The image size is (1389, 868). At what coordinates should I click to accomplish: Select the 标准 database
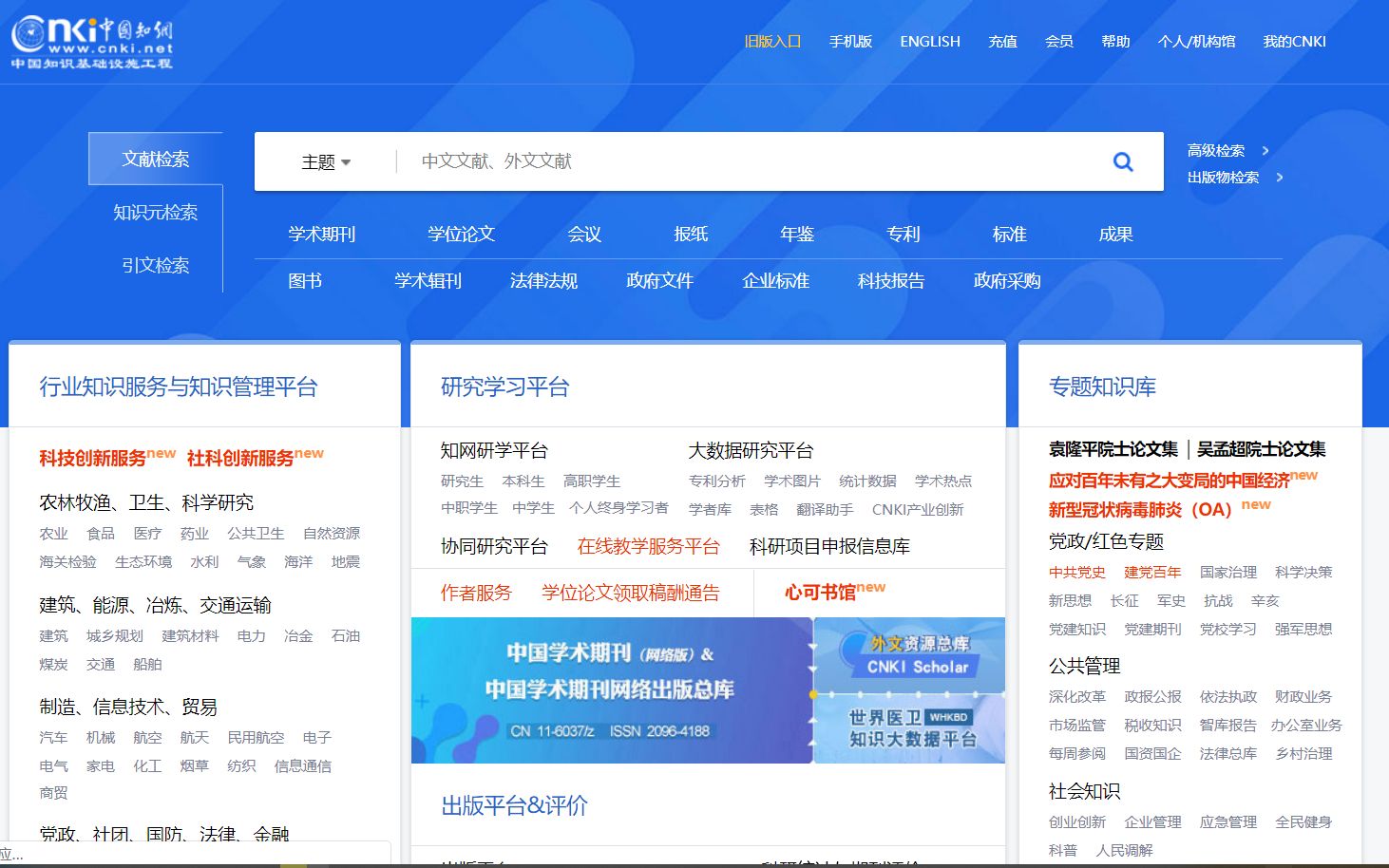pos(1009,234)
